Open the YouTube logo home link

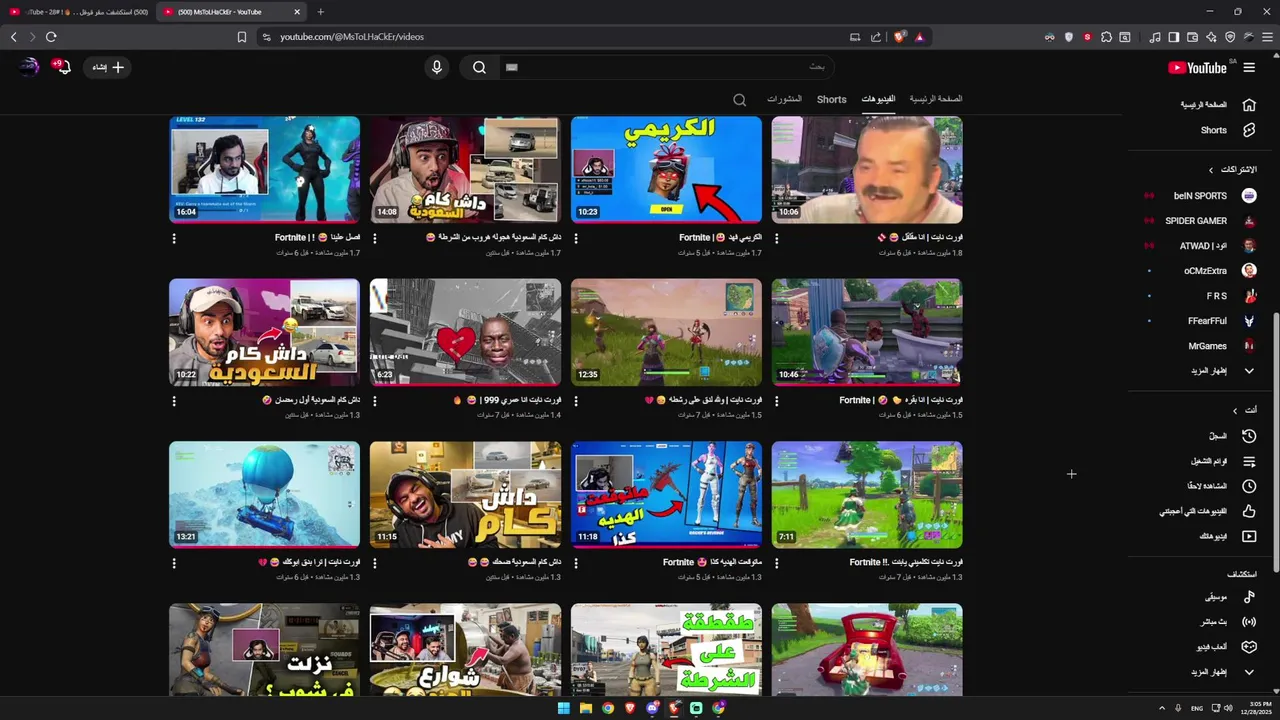click(1198, 67)
